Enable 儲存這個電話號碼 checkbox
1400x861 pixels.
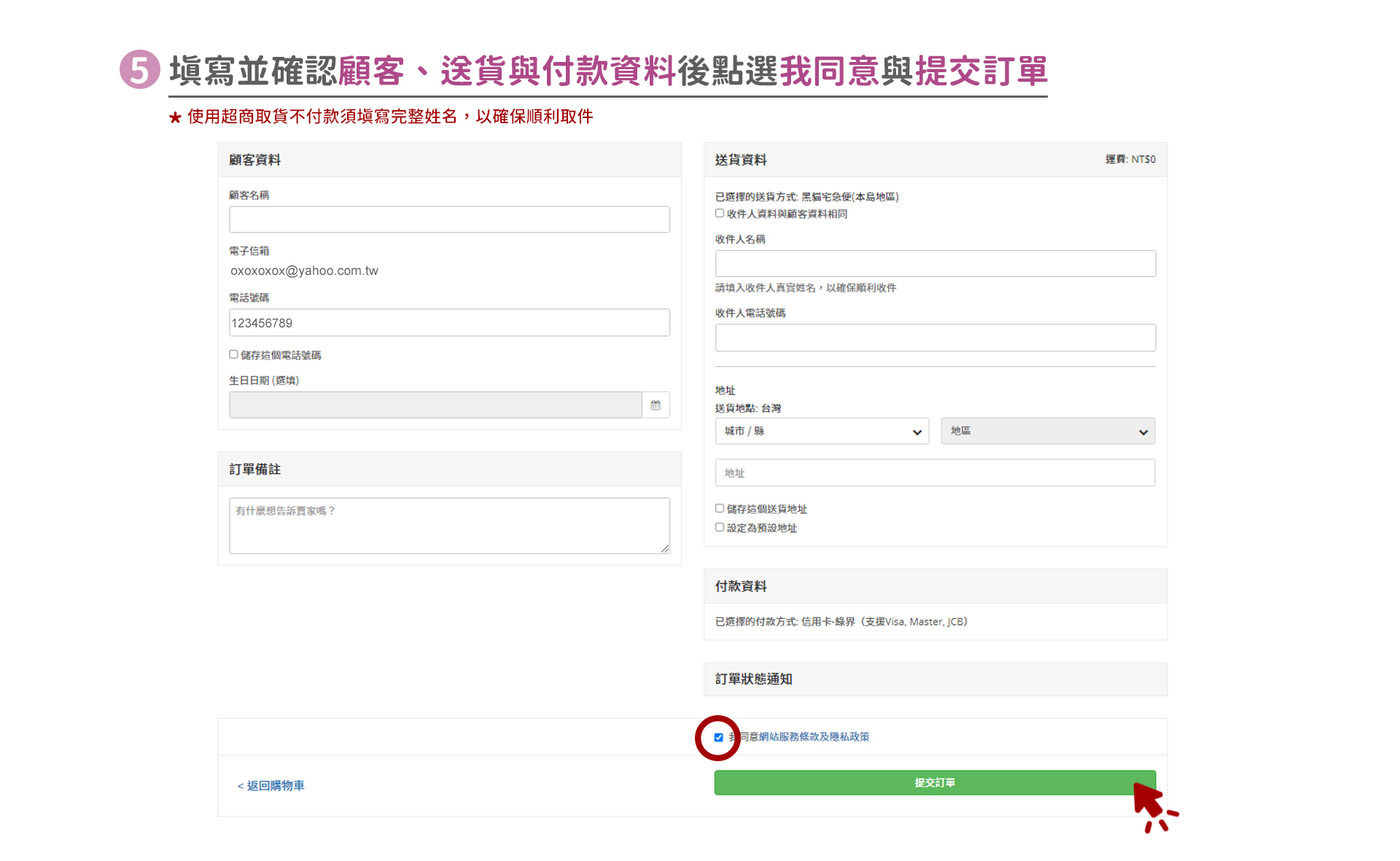234,355
